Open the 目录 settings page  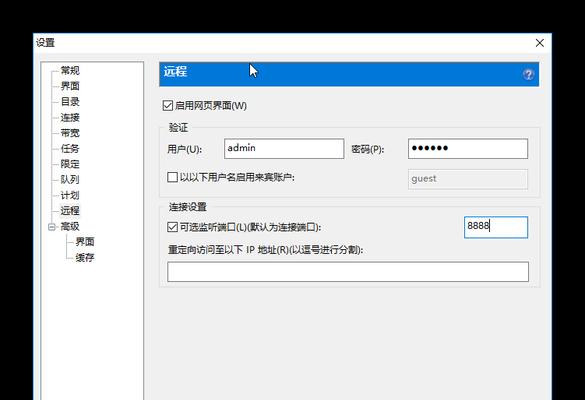(x=70, y=101)
